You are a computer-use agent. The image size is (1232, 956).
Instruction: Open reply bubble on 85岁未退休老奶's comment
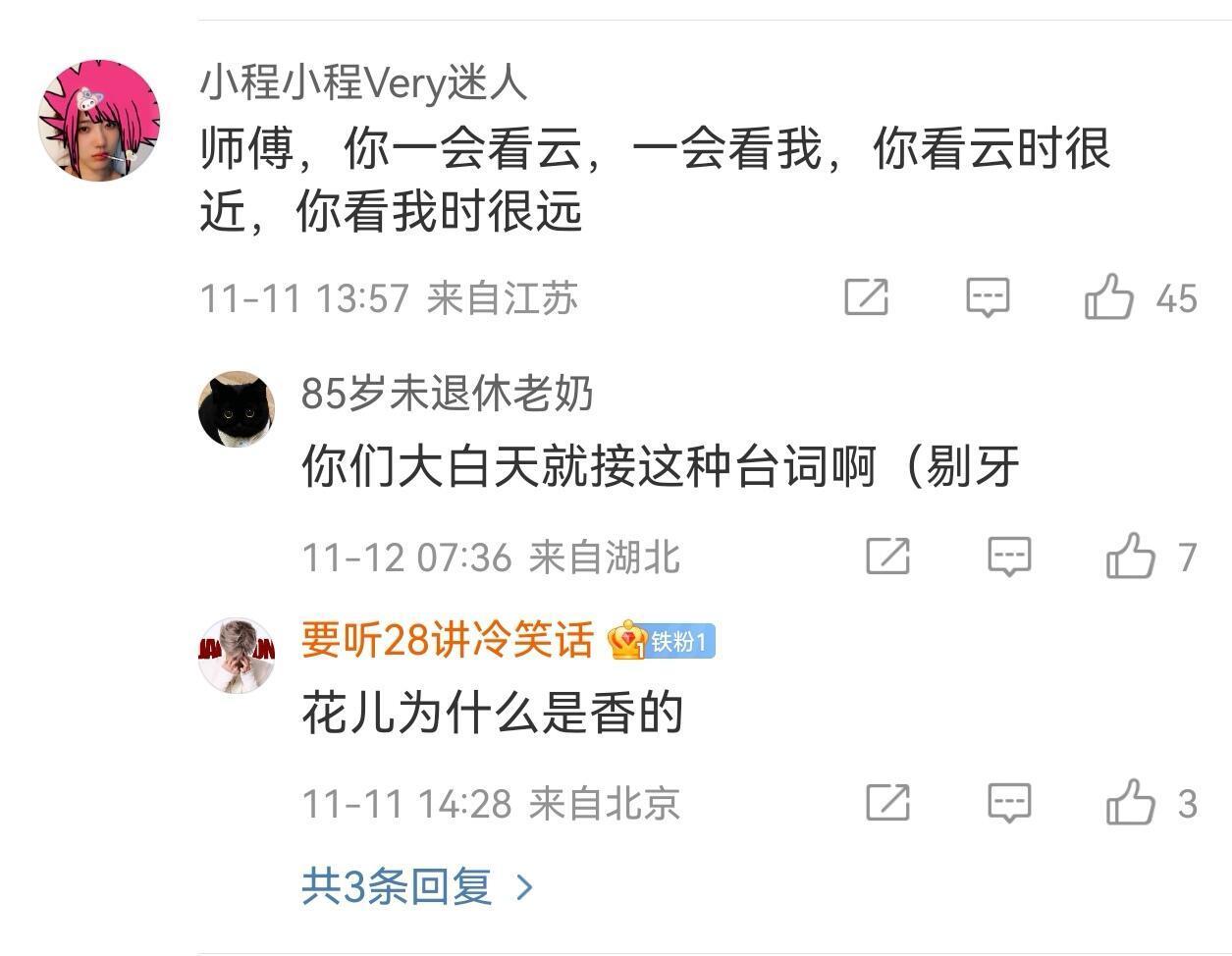[x=1009, y=557]
